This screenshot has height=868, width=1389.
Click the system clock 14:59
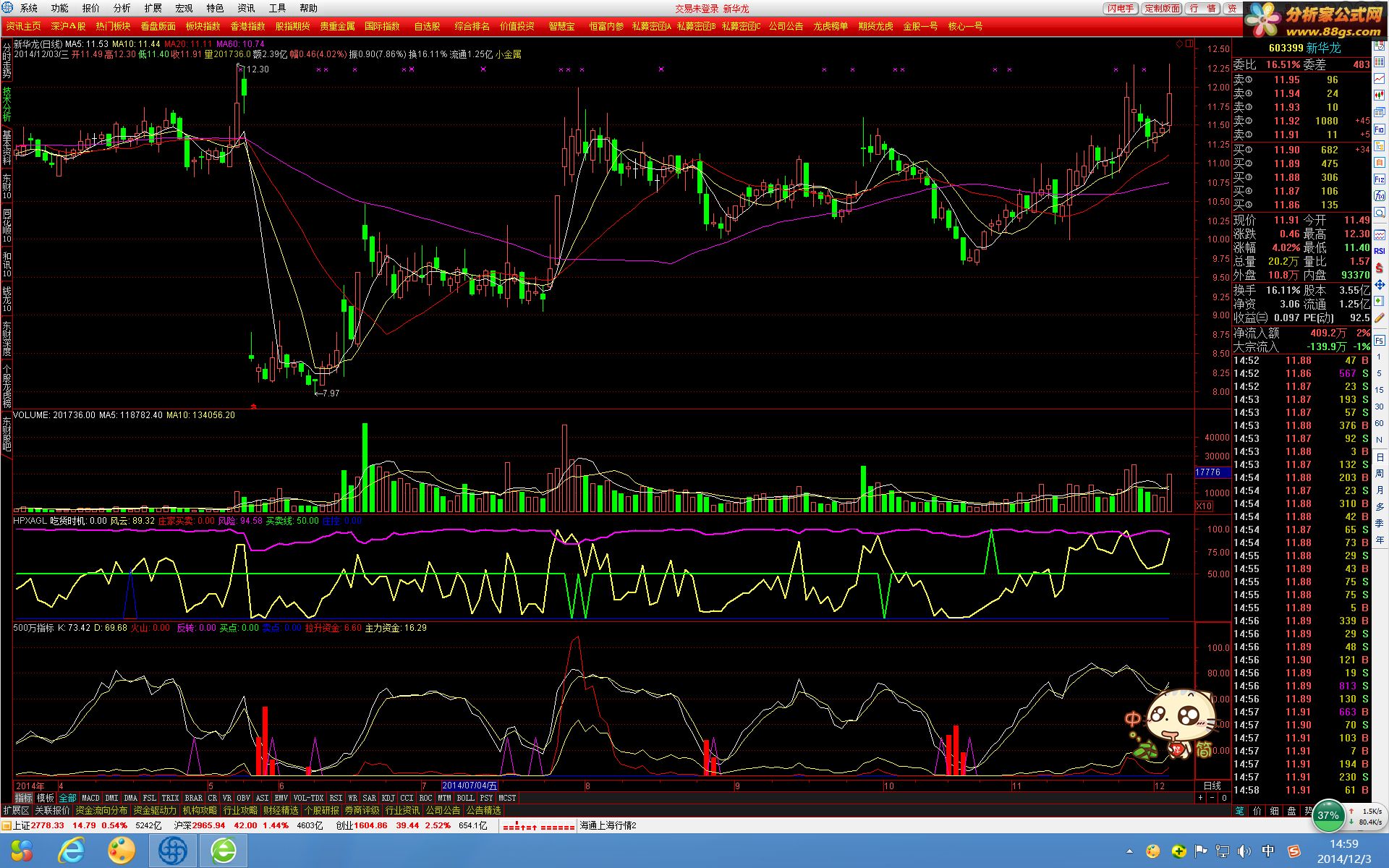click(1344, 844)
